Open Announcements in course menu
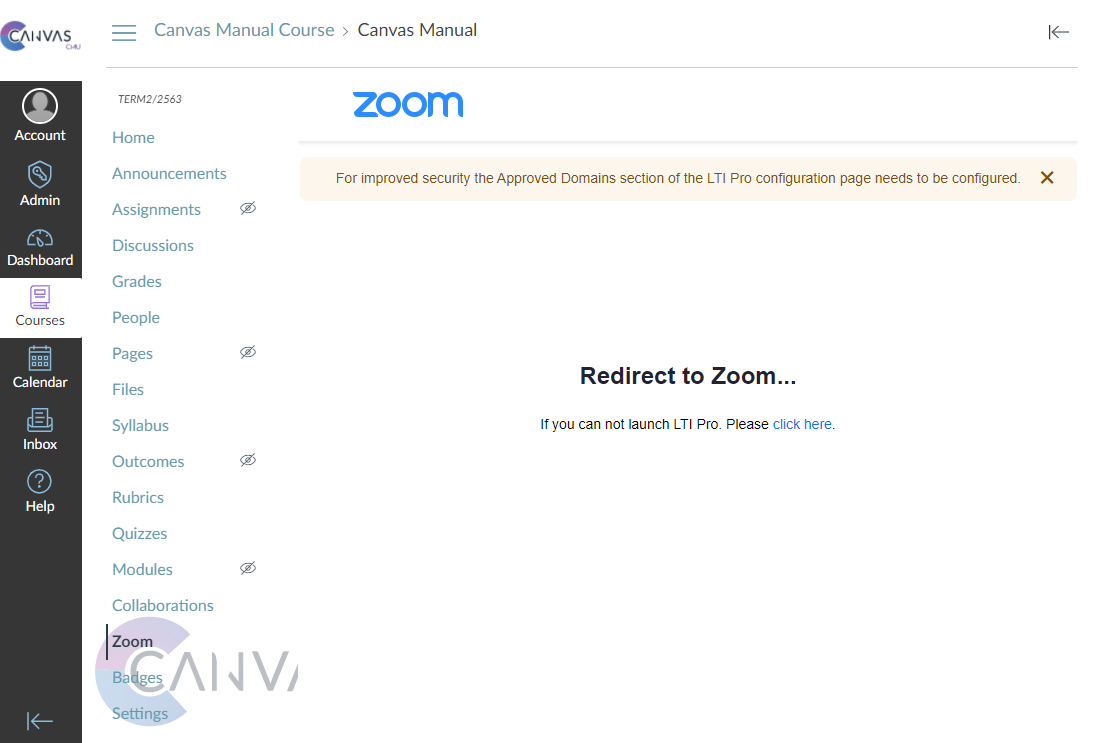 click(x=169, y=173)
